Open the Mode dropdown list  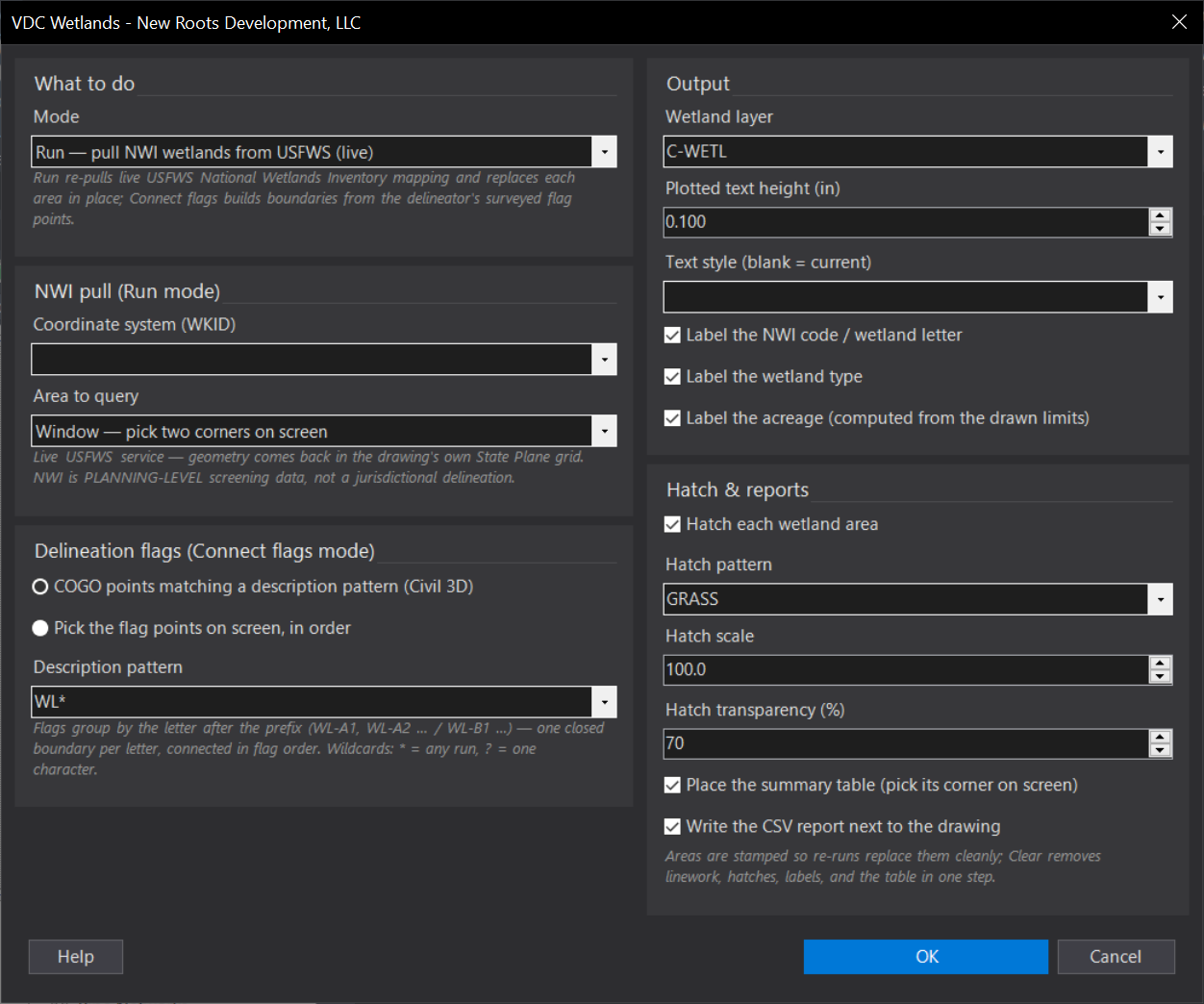tap(604, 152)
